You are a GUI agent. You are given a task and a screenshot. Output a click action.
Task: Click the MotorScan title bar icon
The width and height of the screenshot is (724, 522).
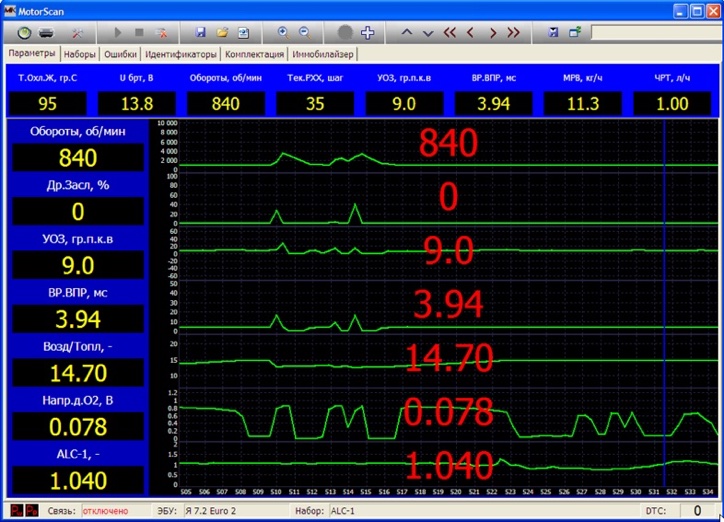tap(10, 11)
